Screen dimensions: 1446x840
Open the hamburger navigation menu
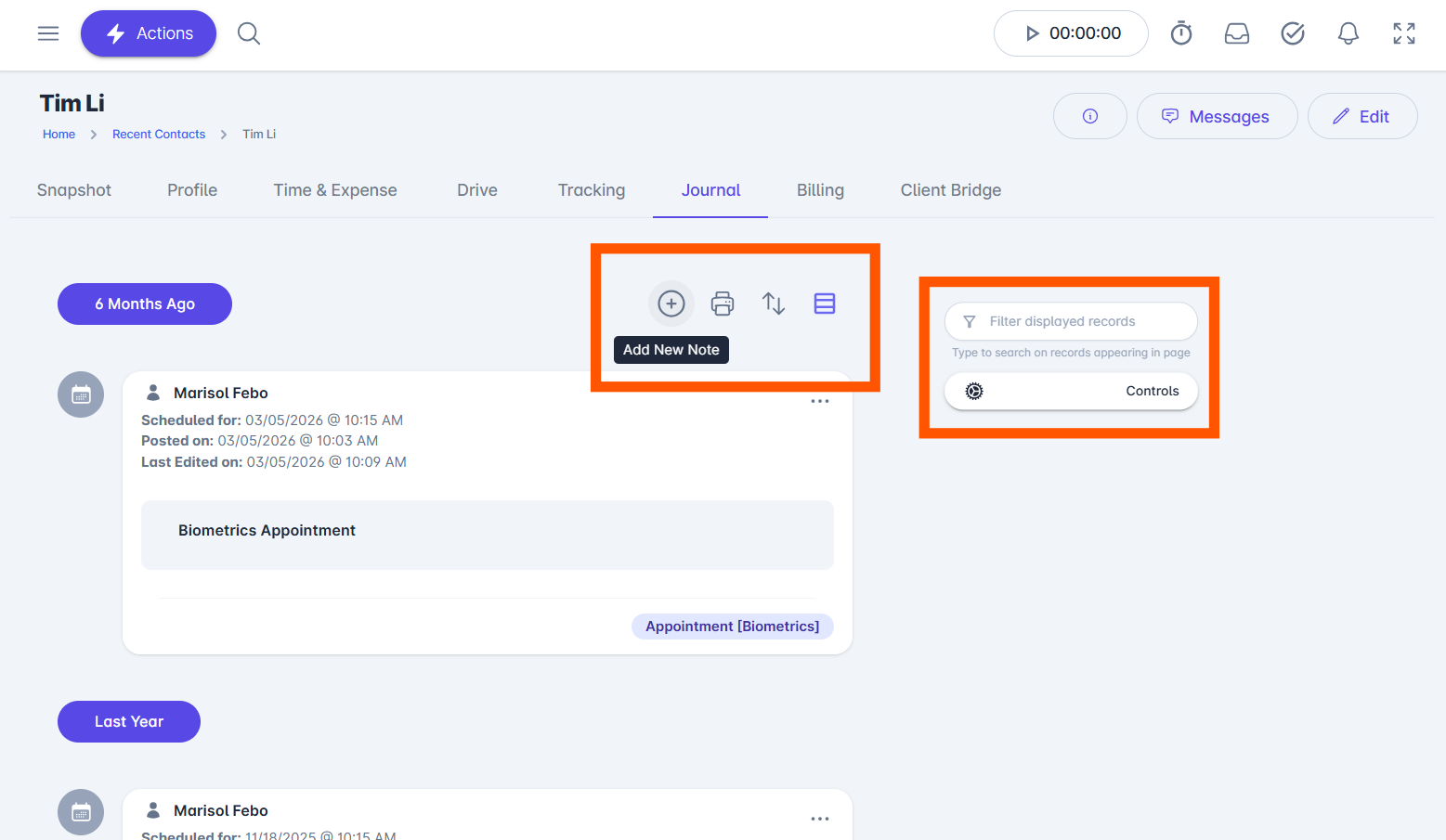coord(48,33)
